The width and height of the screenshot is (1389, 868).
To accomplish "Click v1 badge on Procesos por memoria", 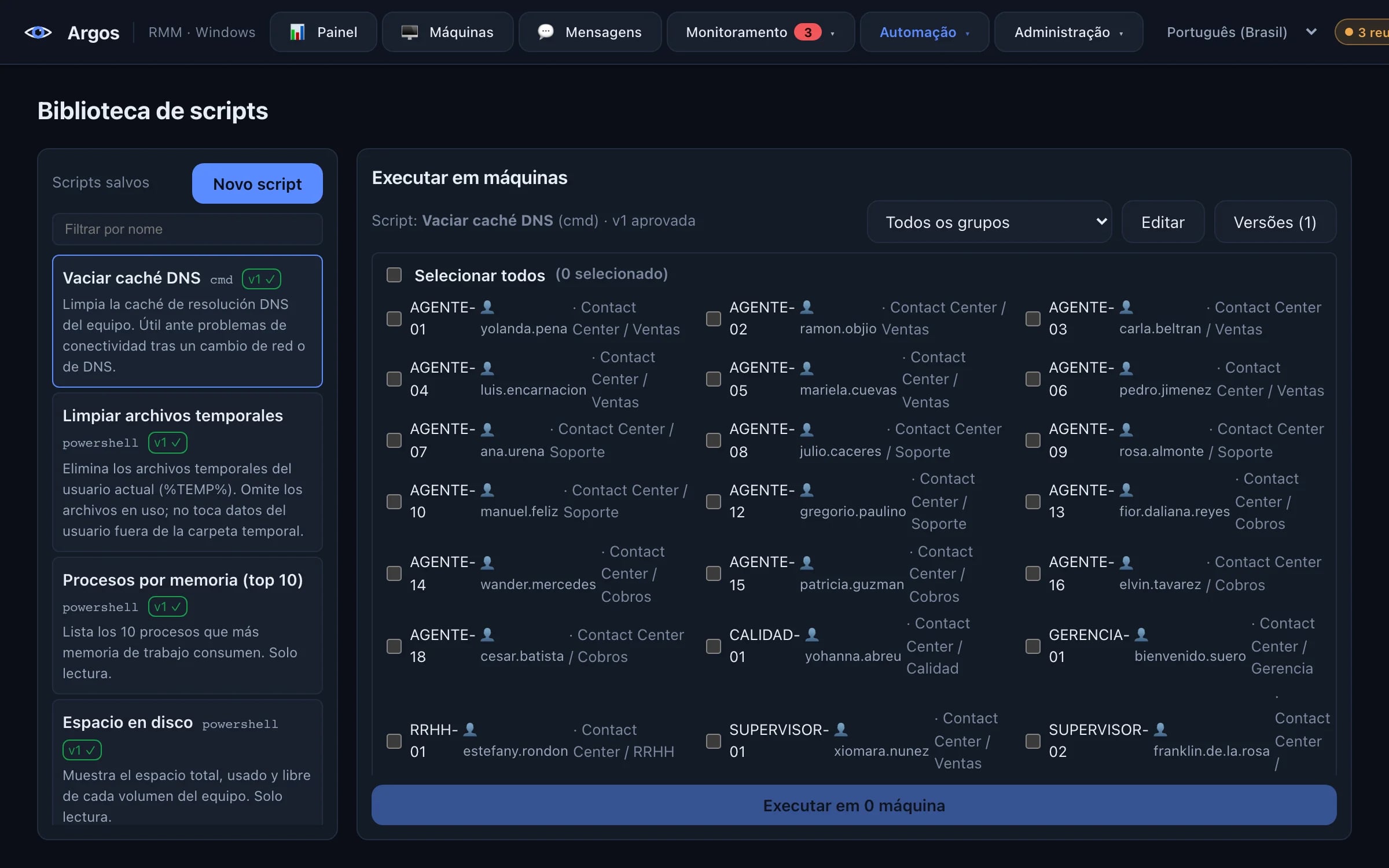I will (168, 607).
